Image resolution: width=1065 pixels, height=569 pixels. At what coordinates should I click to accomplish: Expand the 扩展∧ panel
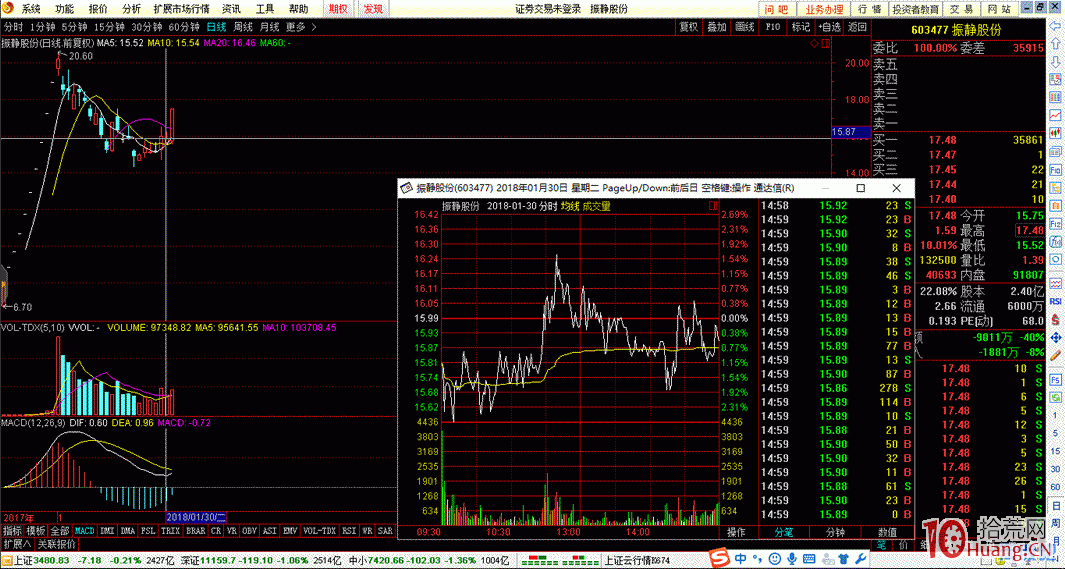tap(16, 545)
